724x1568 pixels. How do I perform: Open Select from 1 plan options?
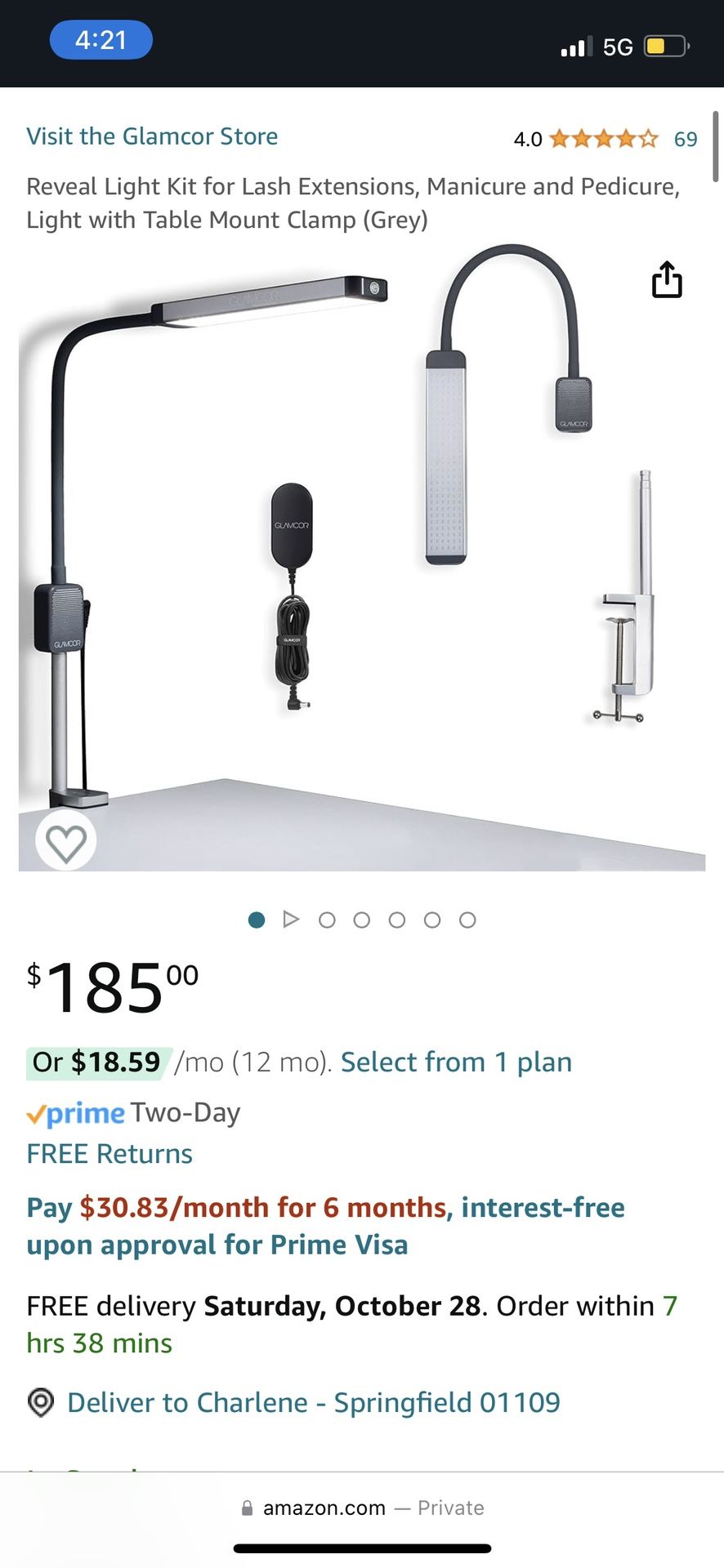[x=456, y=1062]
